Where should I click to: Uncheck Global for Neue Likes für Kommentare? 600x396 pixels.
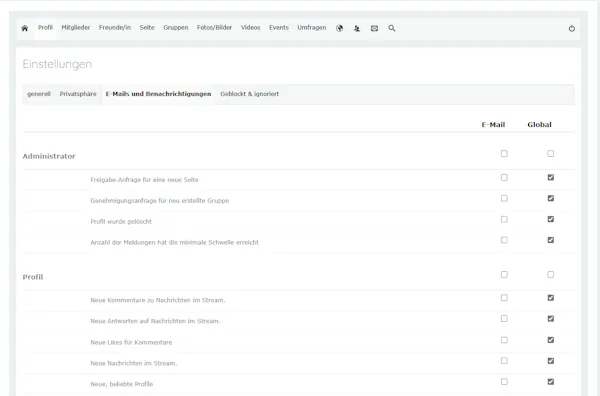551,340
